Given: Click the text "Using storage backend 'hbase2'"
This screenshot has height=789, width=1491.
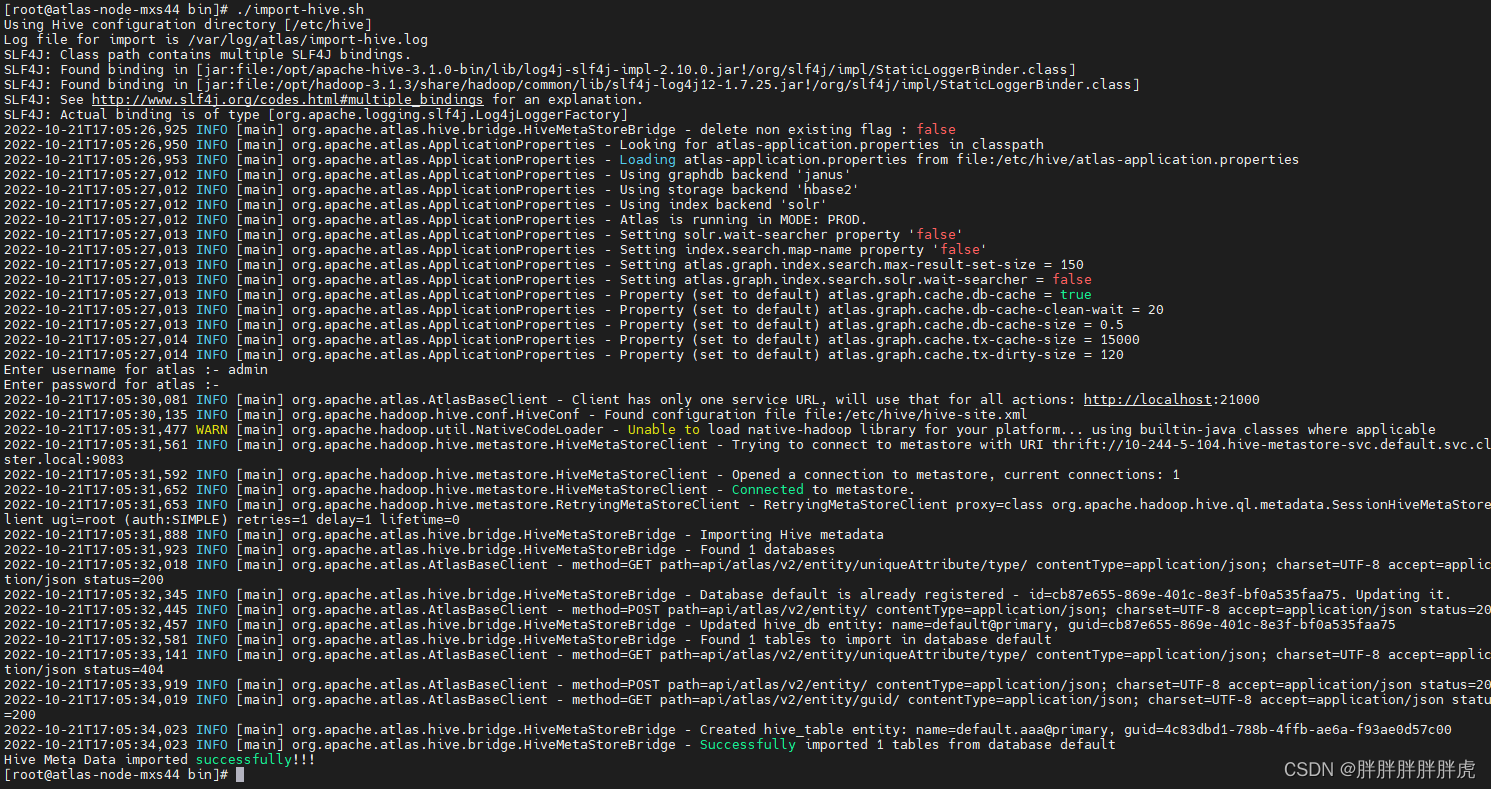Looking at the screenshot, I should click(739, 190).
